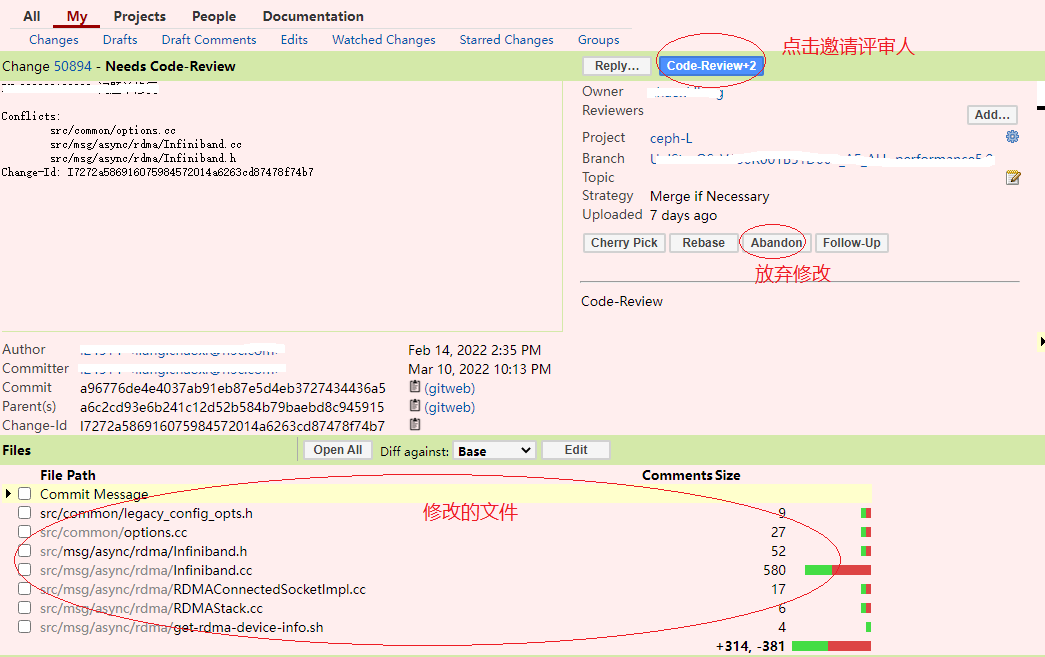Click Add... to invite reviewers
The height and width of the screenshot is (657, 1045).
tap(991, 114)
